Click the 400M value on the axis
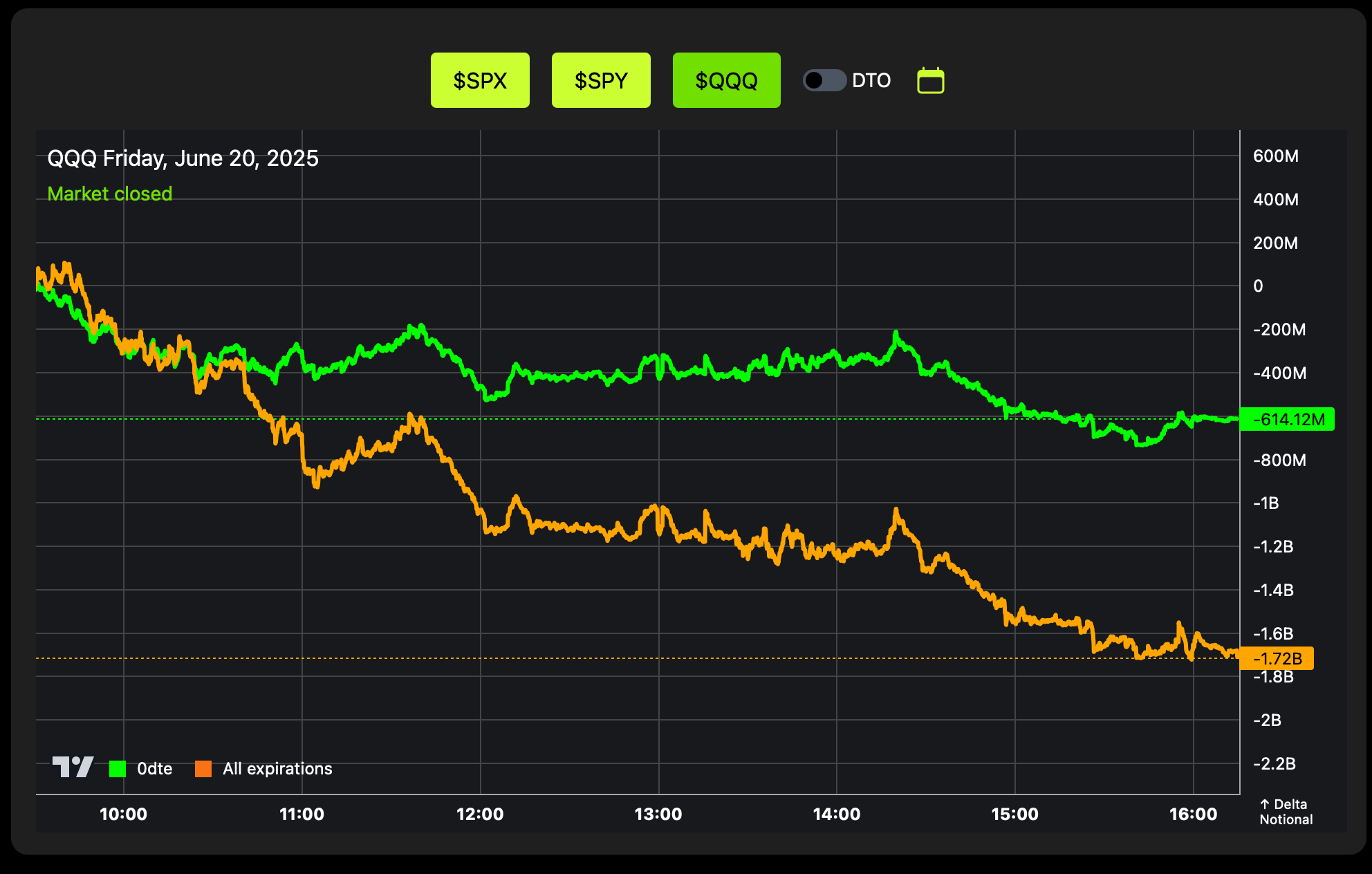 [x=1276, y=200]
